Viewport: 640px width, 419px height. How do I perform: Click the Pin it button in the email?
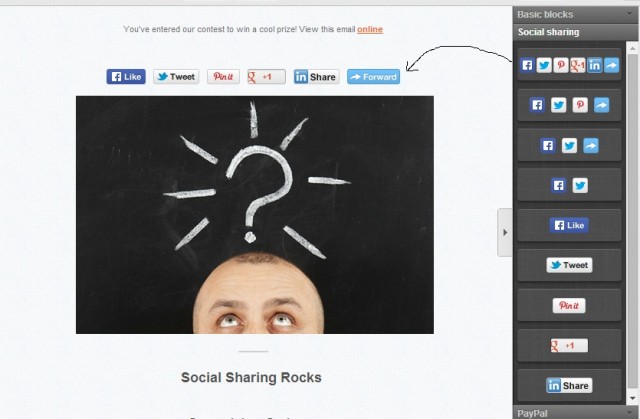[223, 77]
